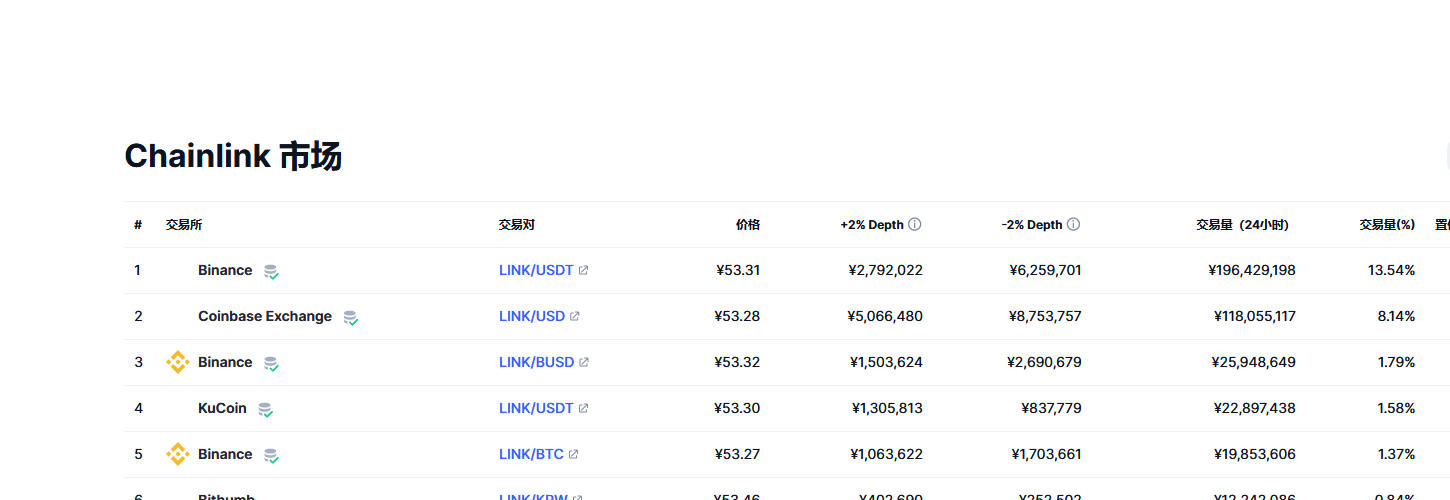
Task: Open the LINK/USDT pair on KuCoin
Action: tap(536, 408)
